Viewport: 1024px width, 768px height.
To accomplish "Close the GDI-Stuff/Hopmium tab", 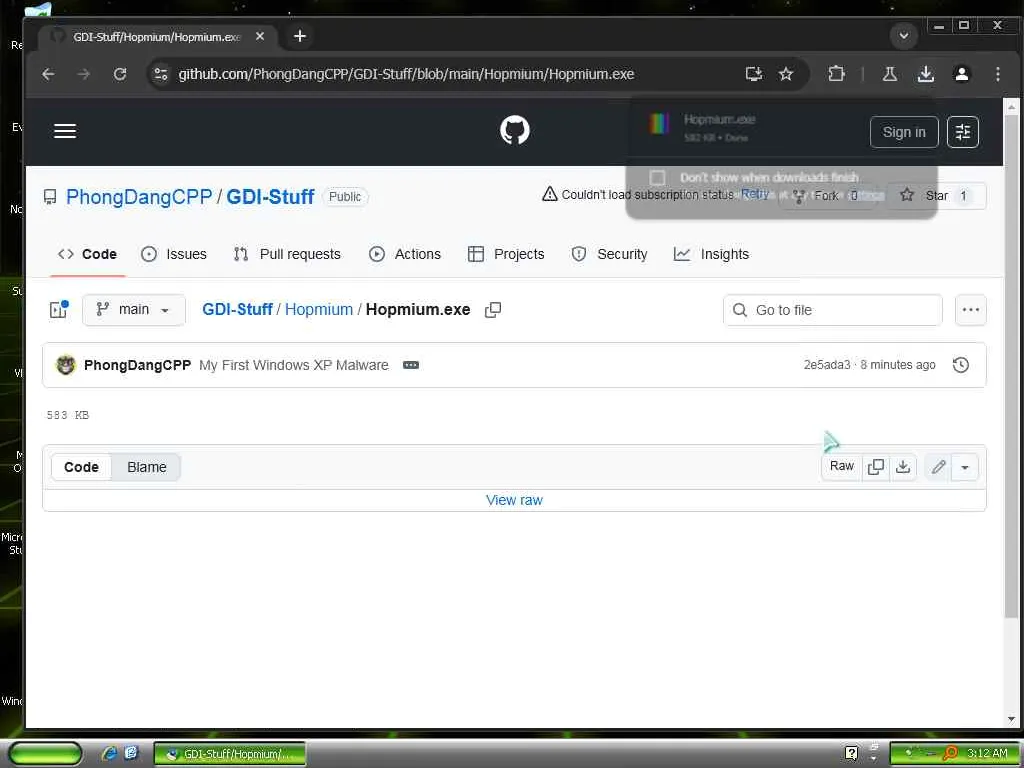I will (x=260, y=37).
